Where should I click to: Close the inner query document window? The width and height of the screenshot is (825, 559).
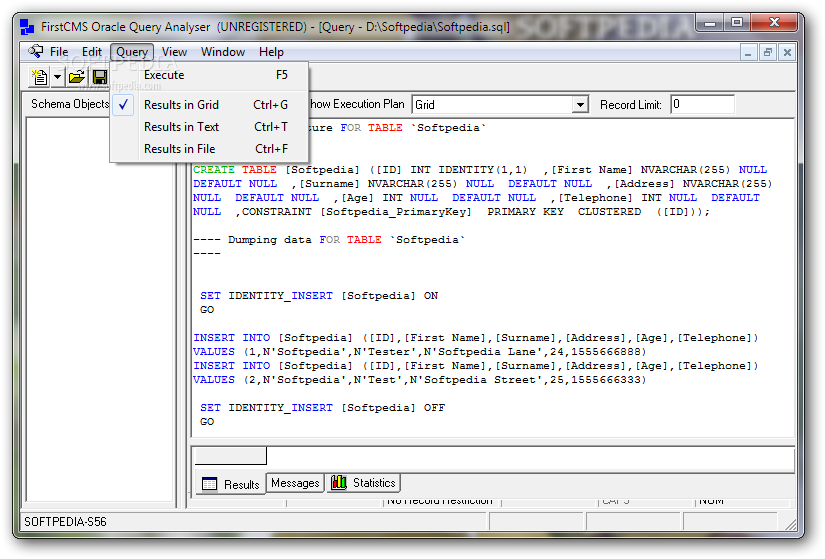click(x=787, y=52)
